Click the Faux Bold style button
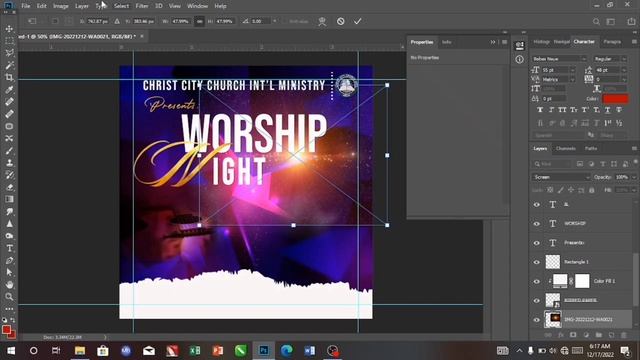This screenshot has height=360, width=640. click(540, 110)
